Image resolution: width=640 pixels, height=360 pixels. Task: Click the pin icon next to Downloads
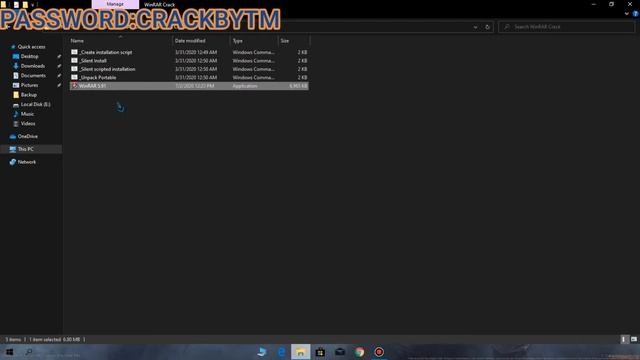59,66
